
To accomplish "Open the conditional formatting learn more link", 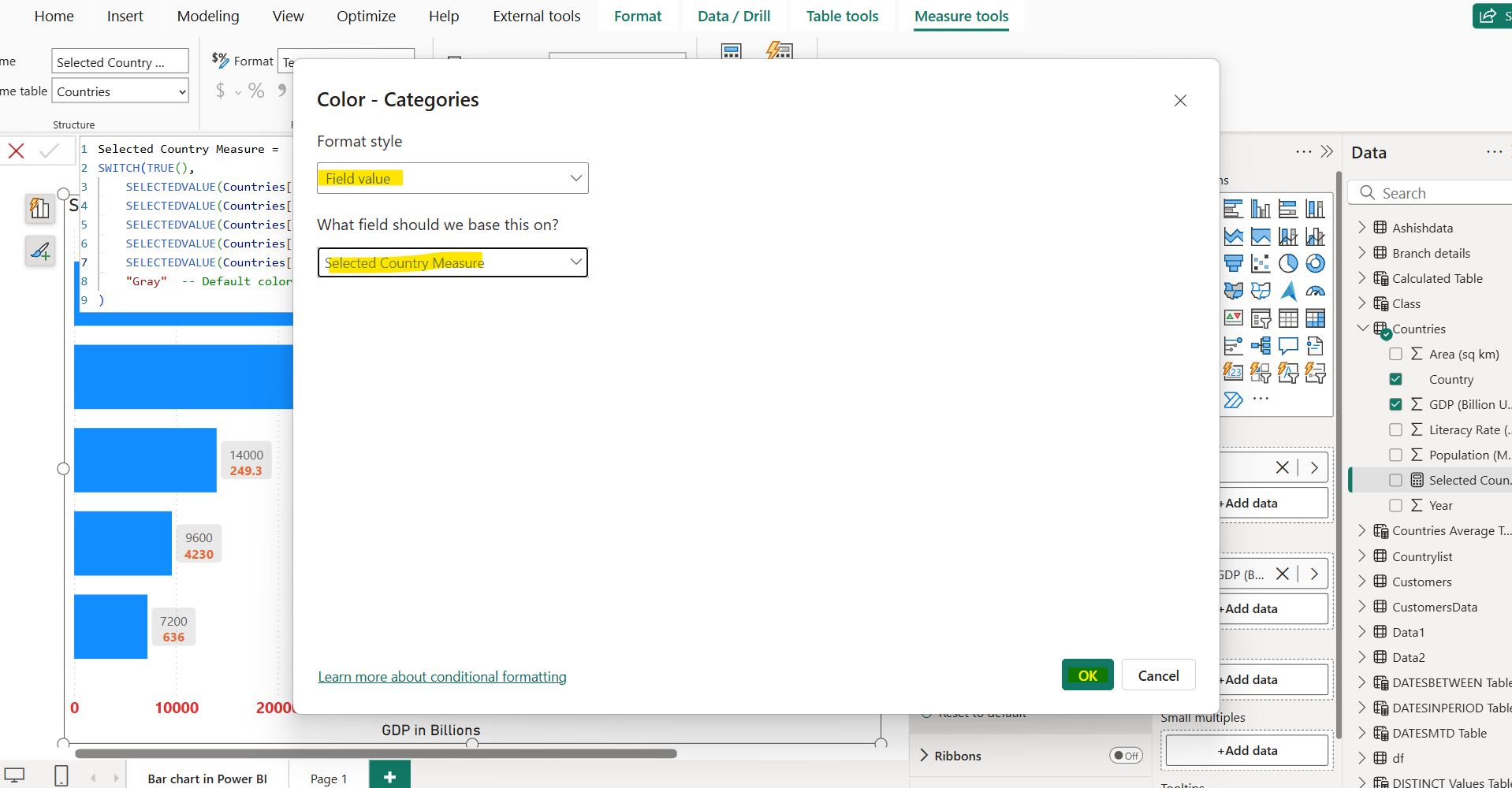I will click(441, 676).
